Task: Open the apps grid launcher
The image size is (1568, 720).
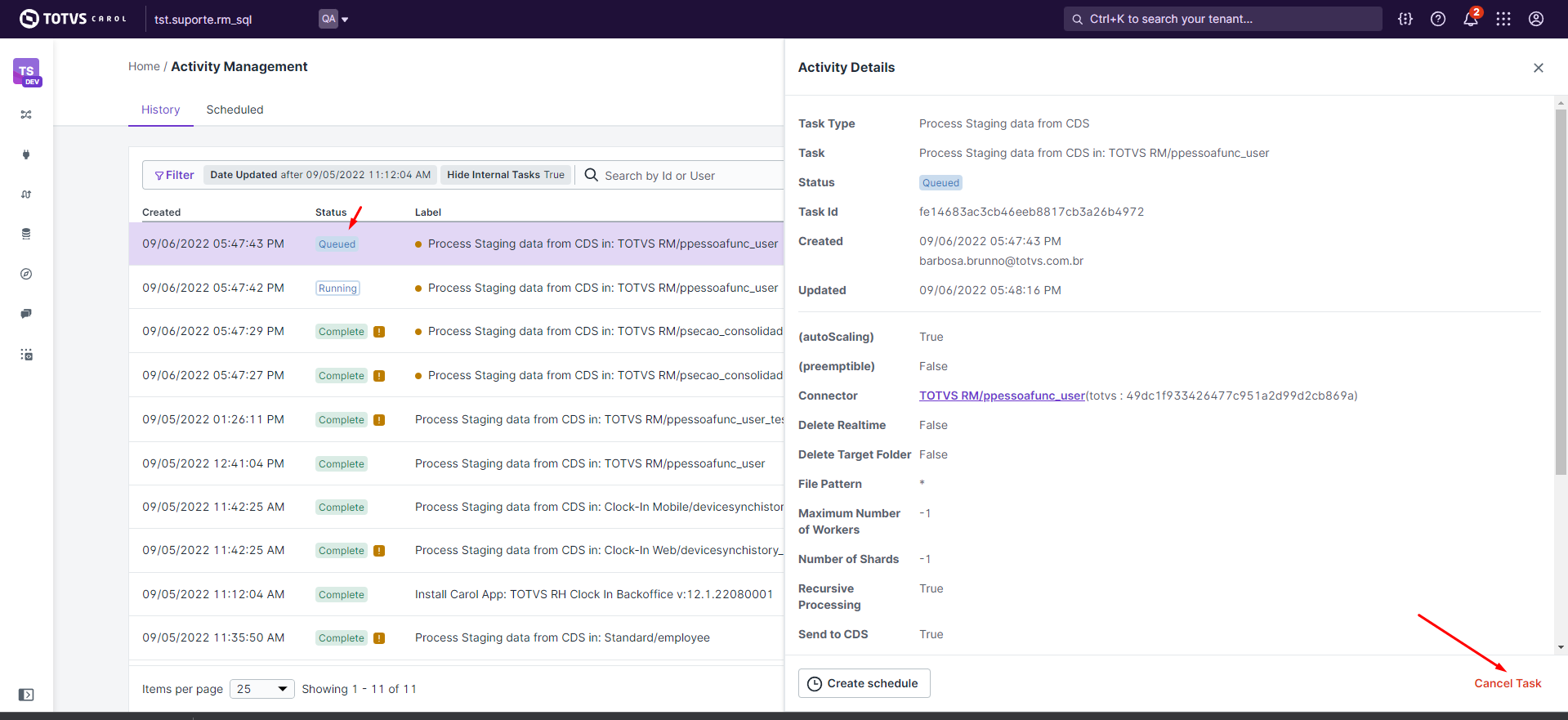Action: (x=1503, y=19)
